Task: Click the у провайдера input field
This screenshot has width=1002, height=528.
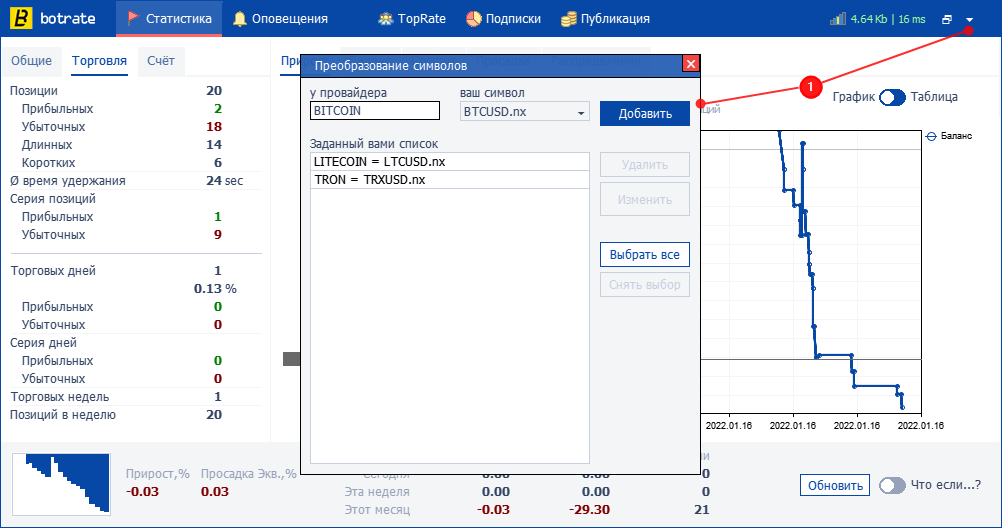Action: pyautogui.click(x=375, y=111)
